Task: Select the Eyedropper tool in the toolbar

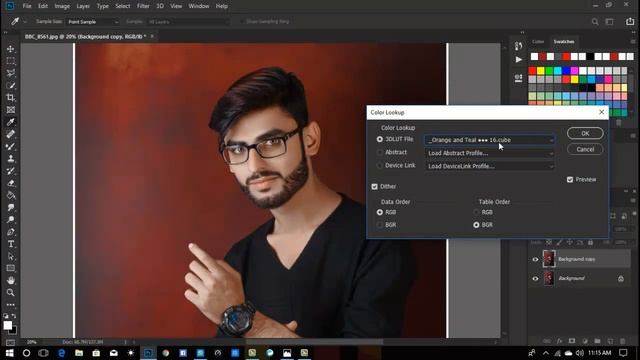Action: click(11, 122)
